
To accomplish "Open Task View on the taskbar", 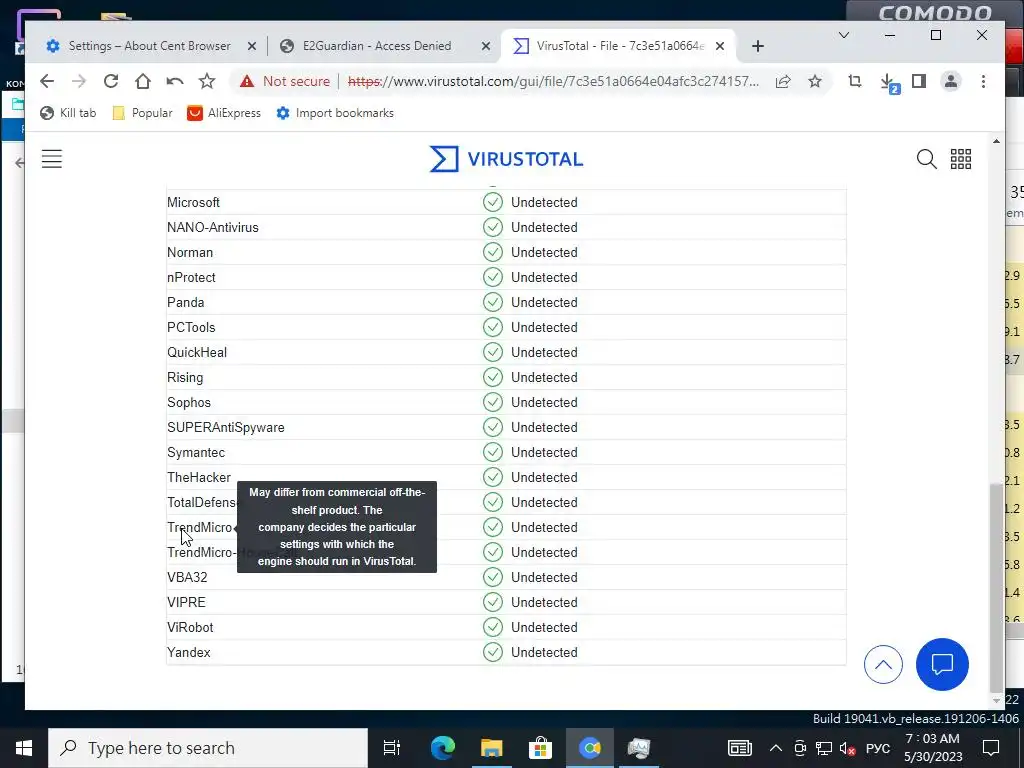I will tap(392, 748).
